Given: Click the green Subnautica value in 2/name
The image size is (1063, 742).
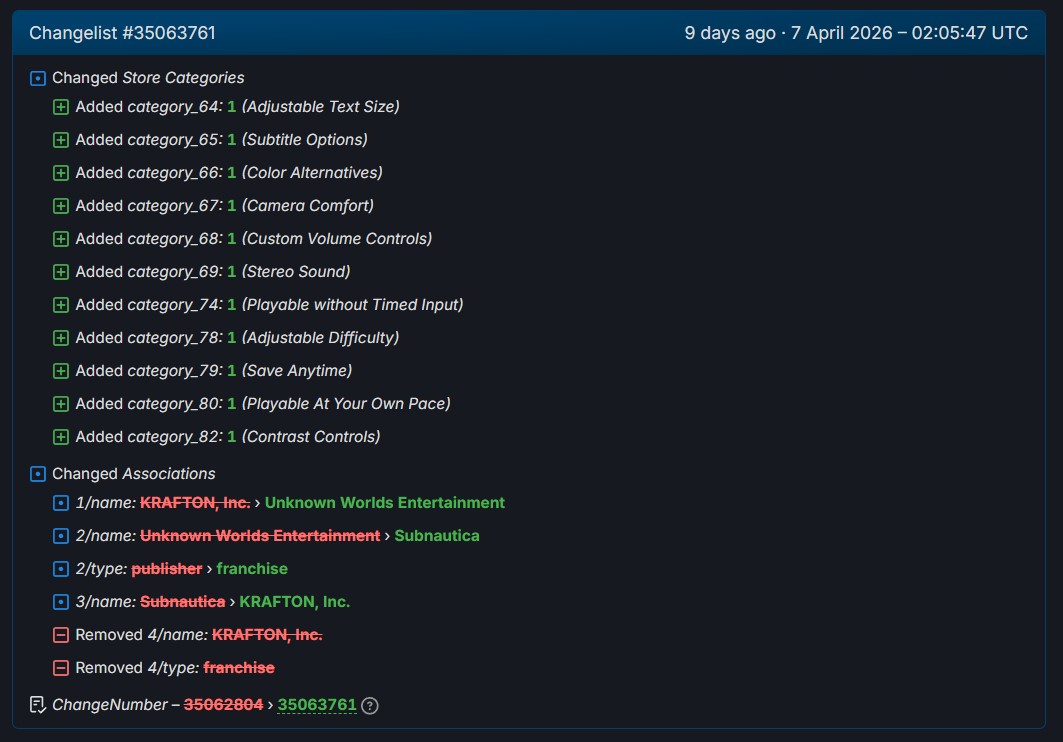Looking at the screenshot, I should coord(437,536).
